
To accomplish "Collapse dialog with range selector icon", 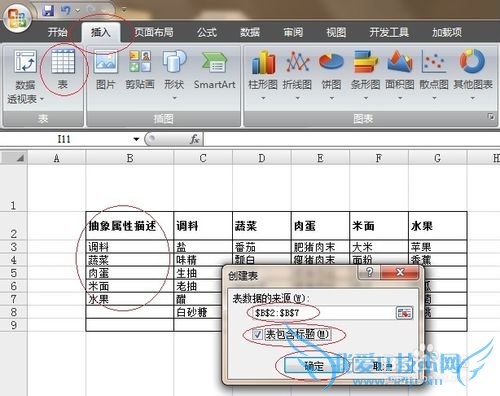I will click(x=404, y=313).
